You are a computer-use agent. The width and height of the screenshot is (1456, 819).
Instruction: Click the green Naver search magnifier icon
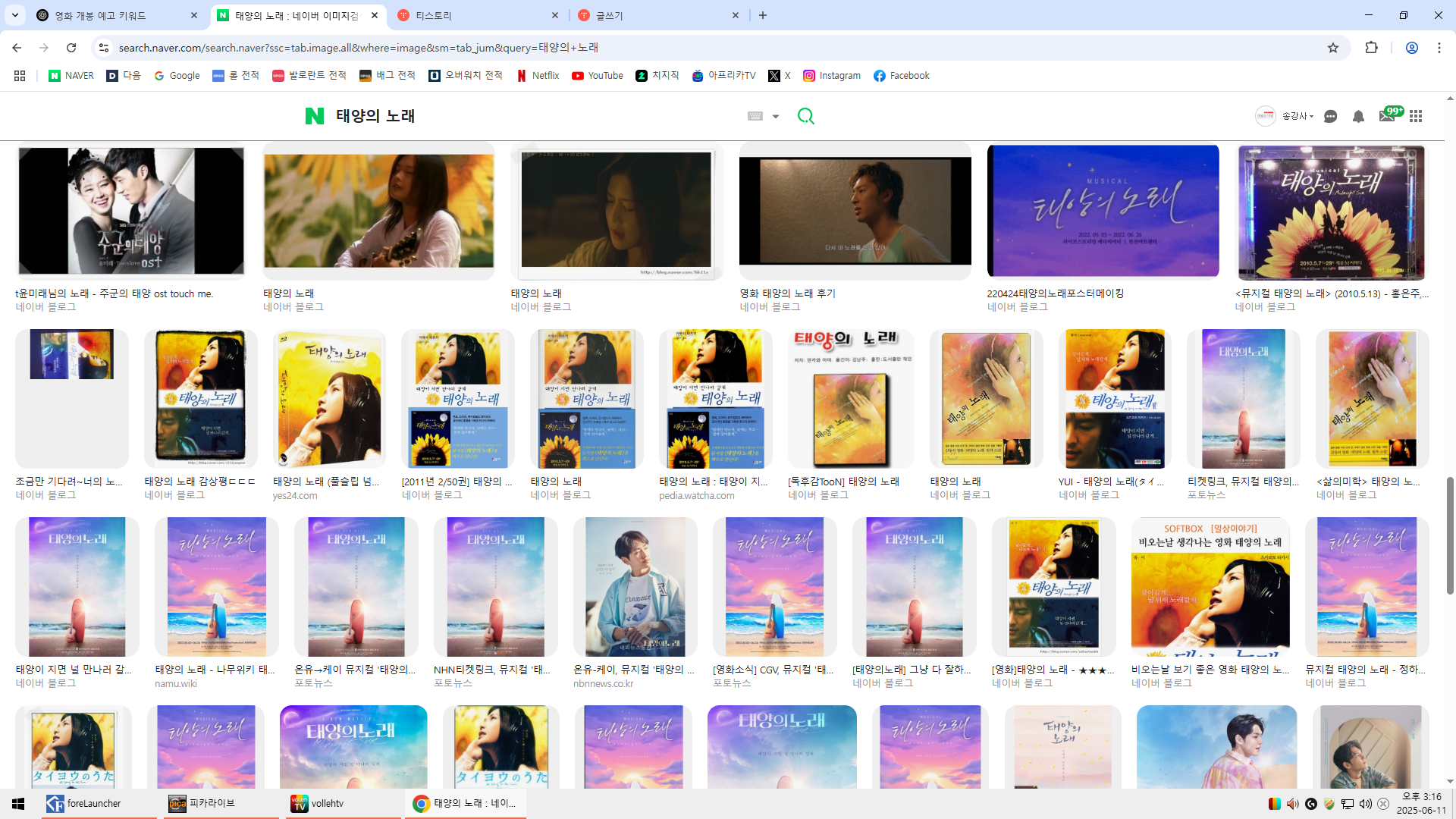805,116
